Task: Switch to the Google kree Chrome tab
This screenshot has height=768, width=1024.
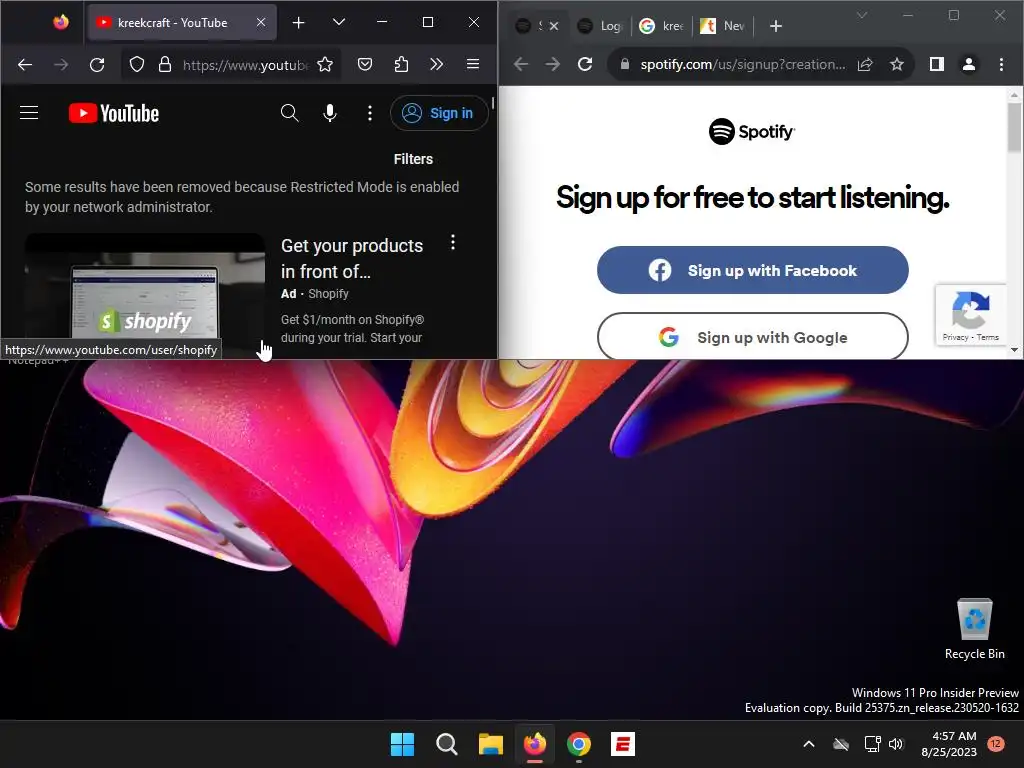Action: point(662,26)
